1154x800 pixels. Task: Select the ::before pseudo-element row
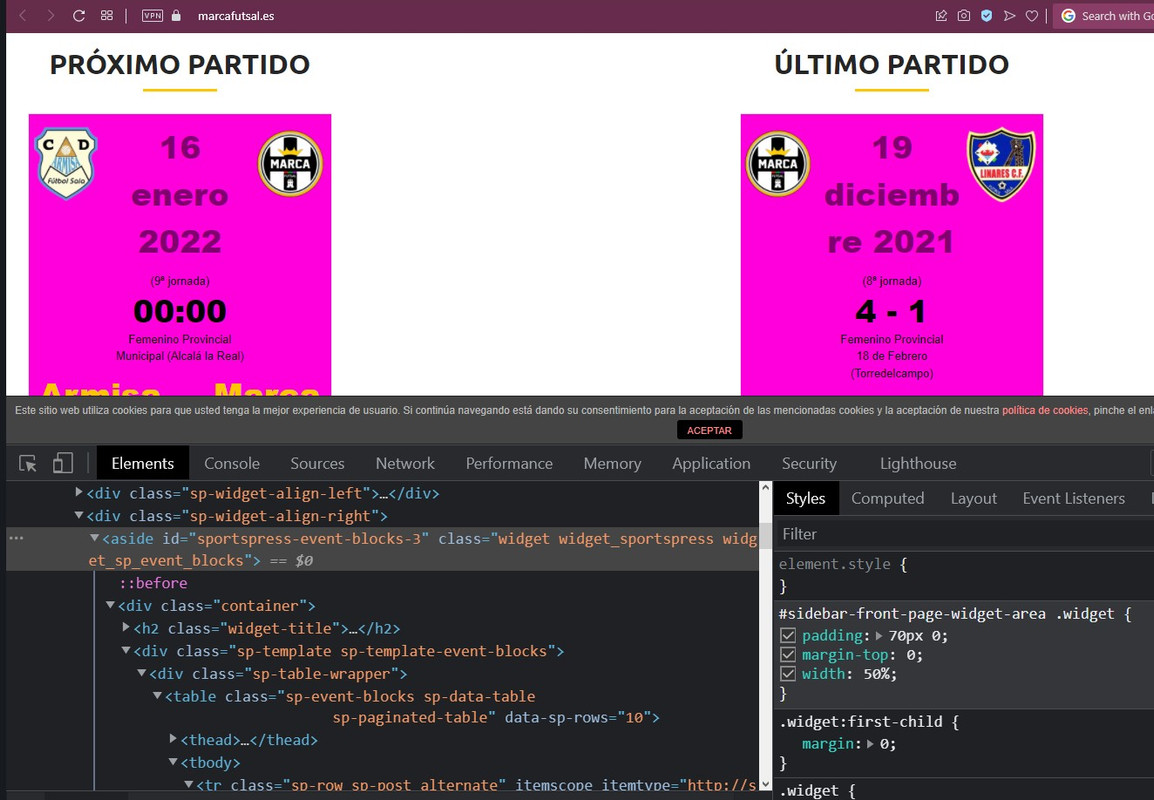click(153, 583)
